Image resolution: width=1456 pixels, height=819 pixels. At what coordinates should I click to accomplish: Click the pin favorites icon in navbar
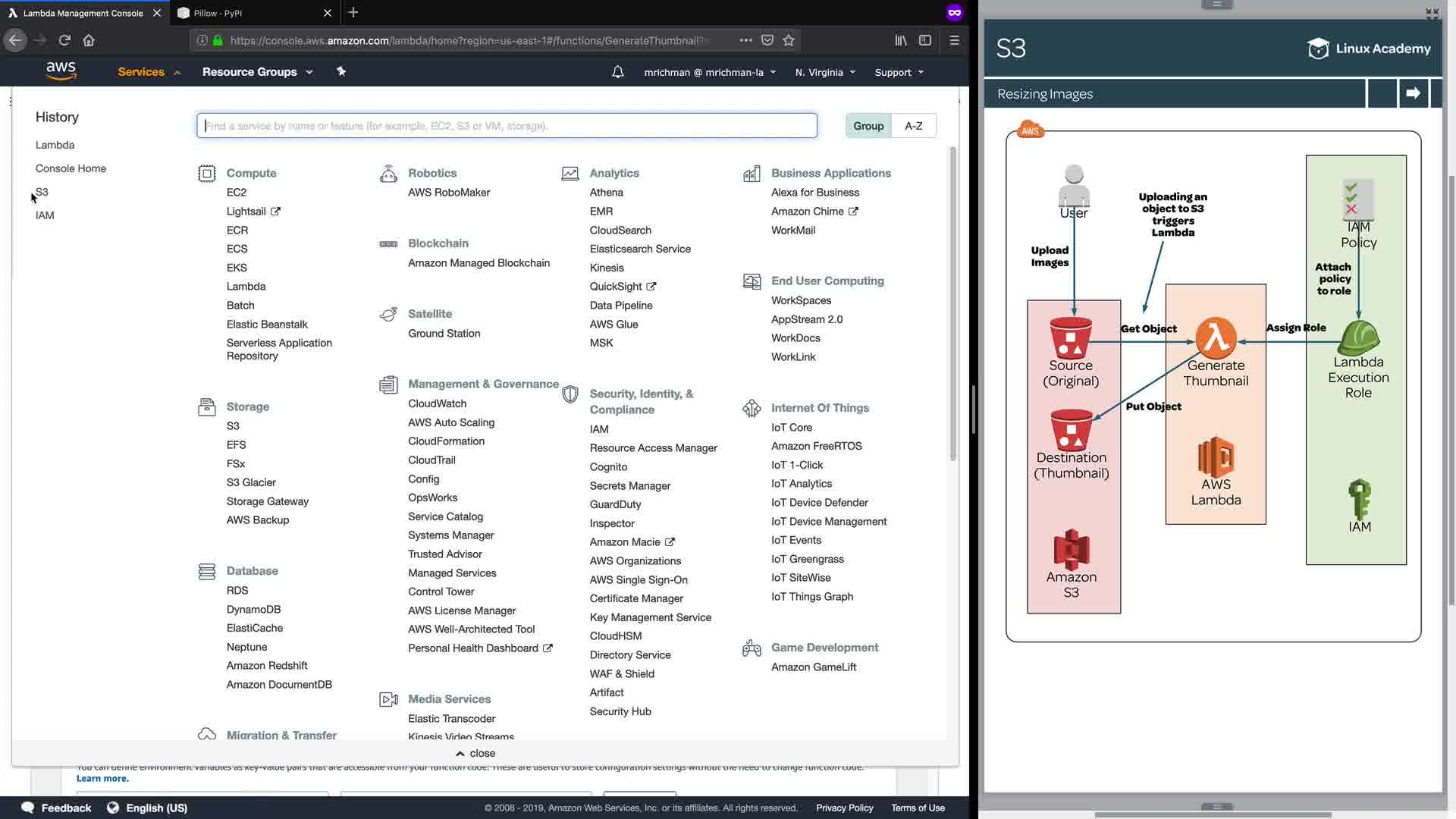[x=341, y=71]
